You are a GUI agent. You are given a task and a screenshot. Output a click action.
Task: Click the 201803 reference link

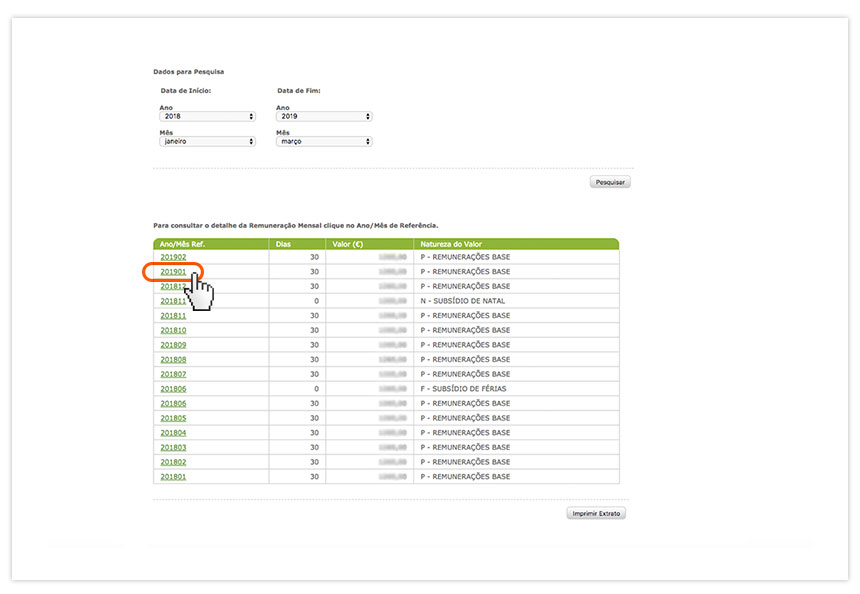pyautogui.click(x=173, y=447)
